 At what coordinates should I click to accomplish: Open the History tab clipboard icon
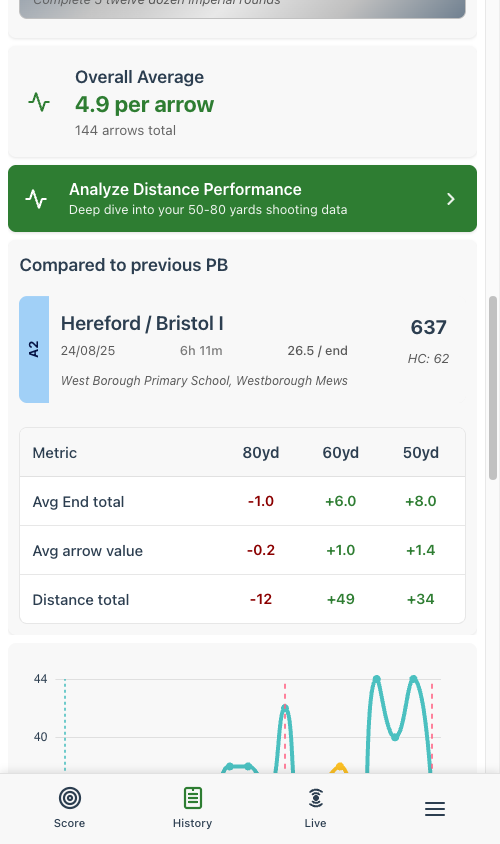193,798
